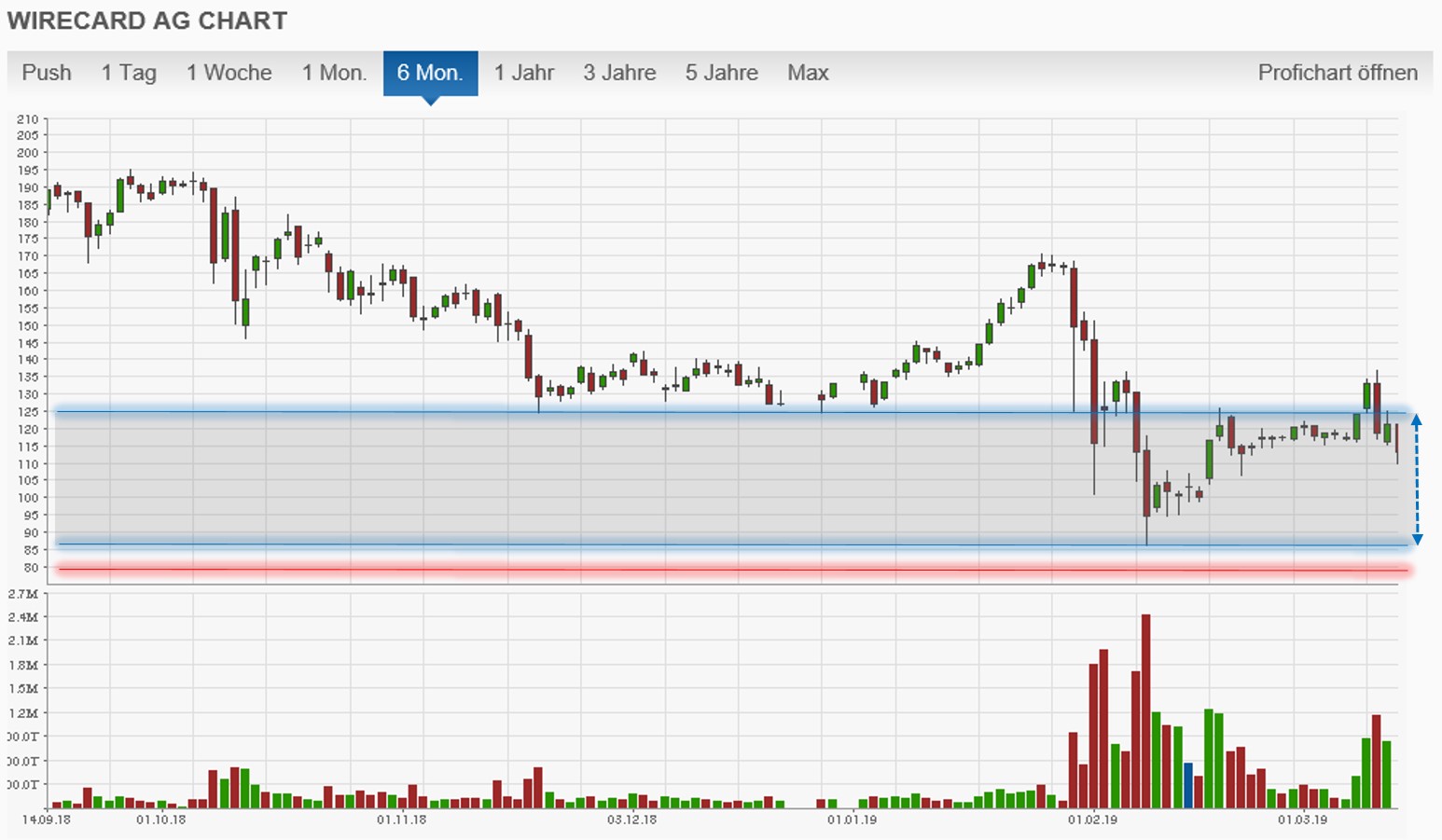Select the 1 Mon. time range
Viewport: 1442px width, 840px height.
pos(334,73)
